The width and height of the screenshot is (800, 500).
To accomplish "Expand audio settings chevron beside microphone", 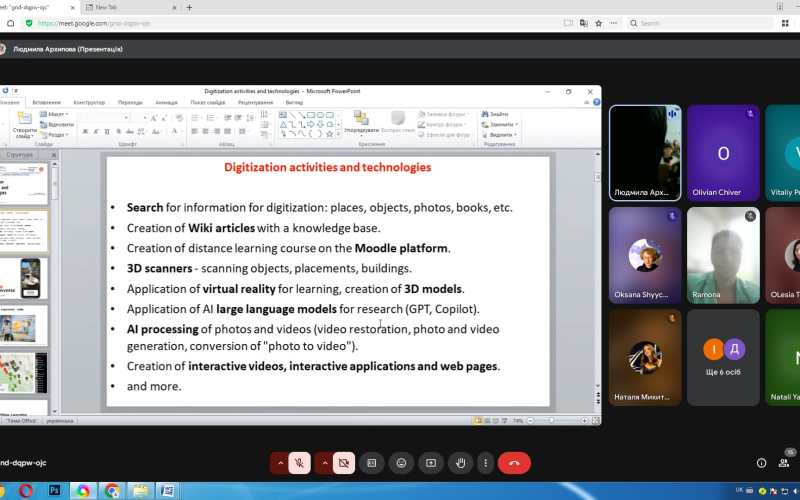I will coord(280,463).
